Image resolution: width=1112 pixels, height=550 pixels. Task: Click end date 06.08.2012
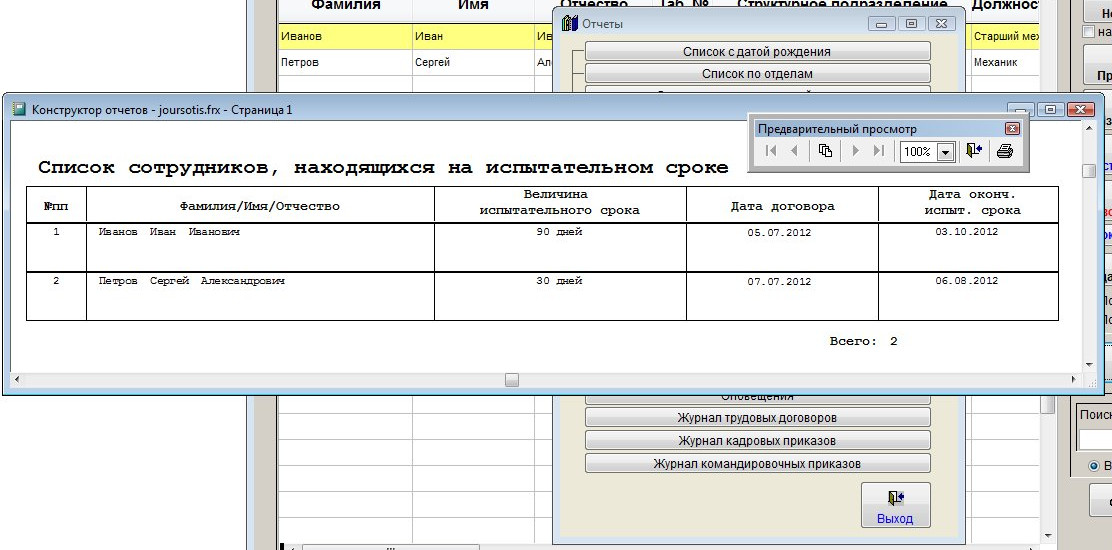[967, 281]
